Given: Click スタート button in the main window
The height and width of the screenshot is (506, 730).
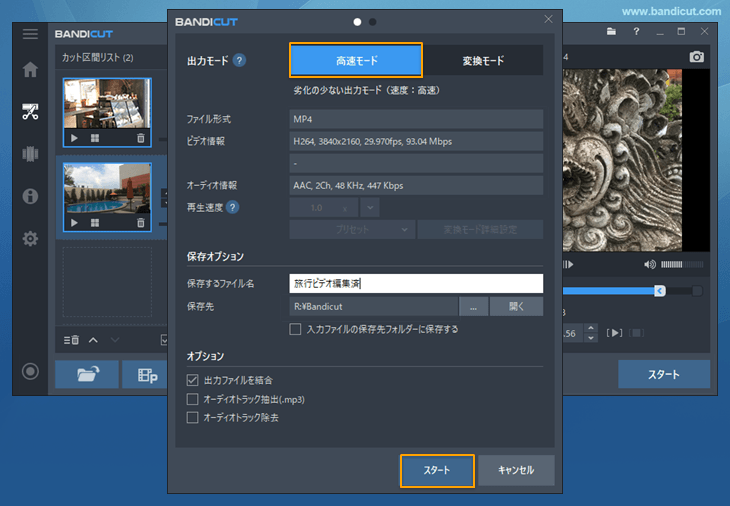Looking at the screenshot, I should click(x=664, y=374).
